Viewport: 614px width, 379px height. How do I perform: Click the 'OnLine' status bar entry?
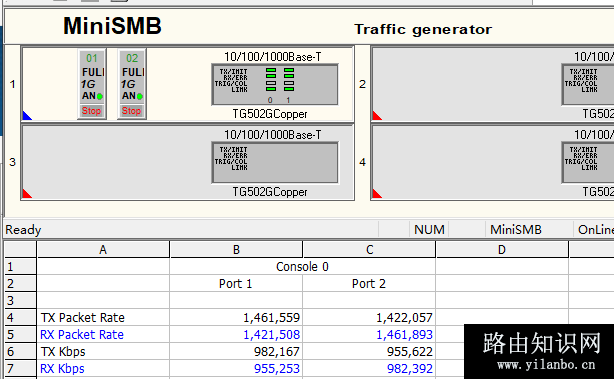point(596,229)
